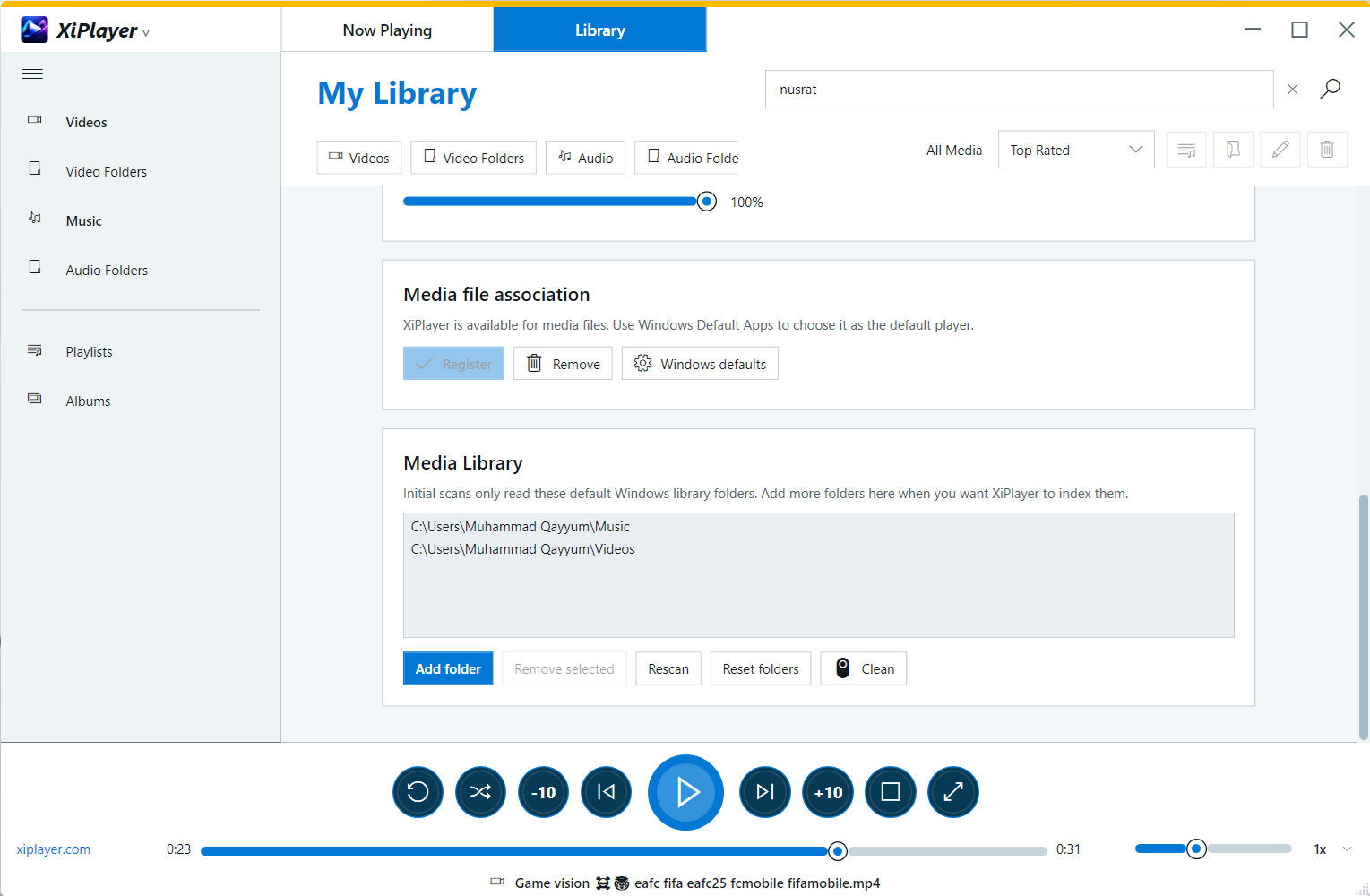The width and height of the screenshot is (1370, 896).
Task: Click the large Play button
Action: tap(685, 792)
